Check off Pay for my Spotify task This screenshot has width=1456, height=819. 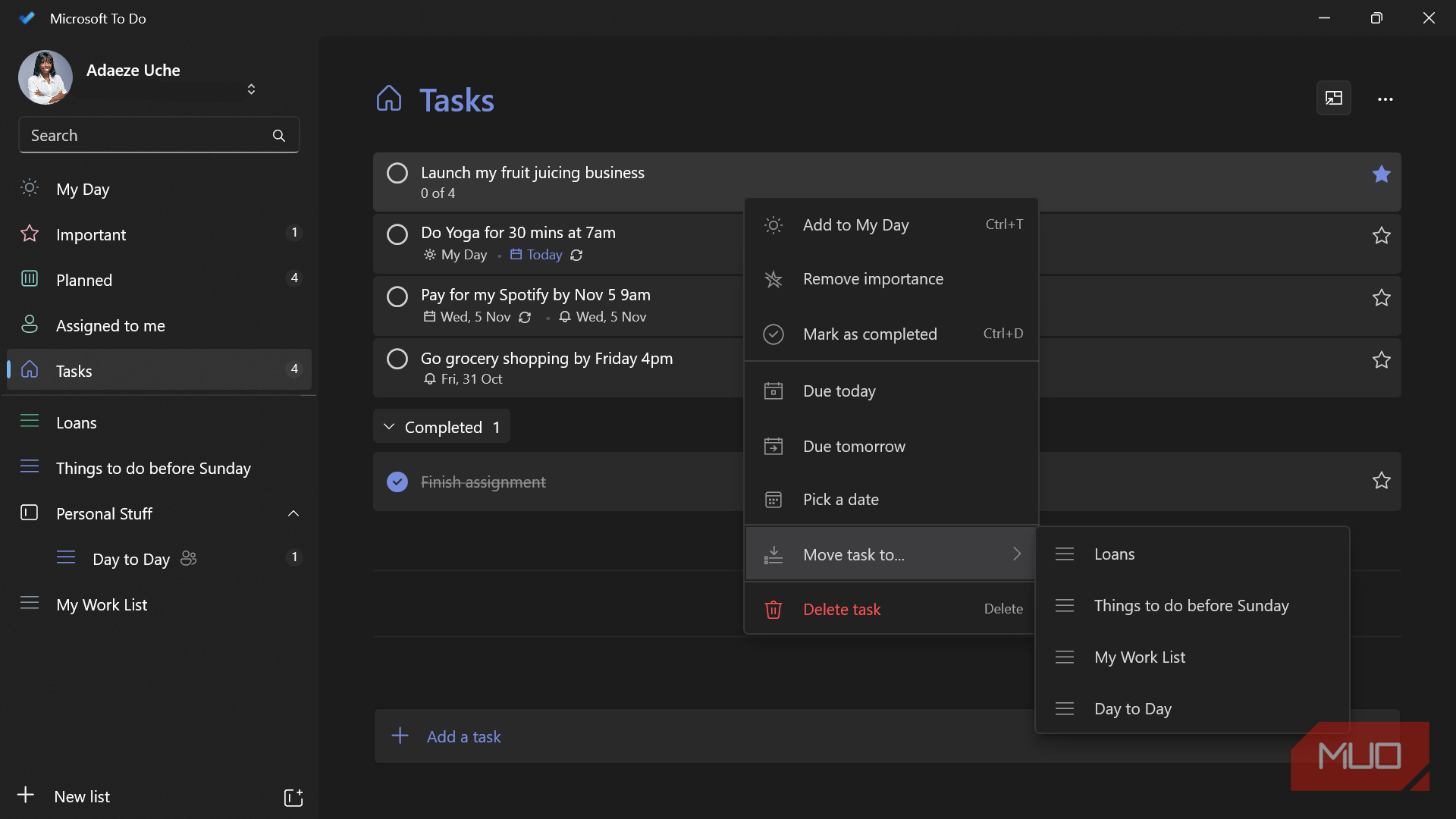pos(397,297)
